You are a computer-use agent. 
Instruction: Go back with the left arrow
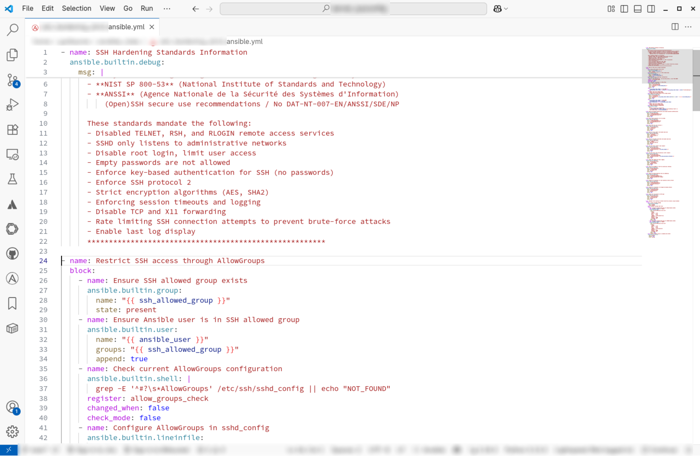coord(196,8)
